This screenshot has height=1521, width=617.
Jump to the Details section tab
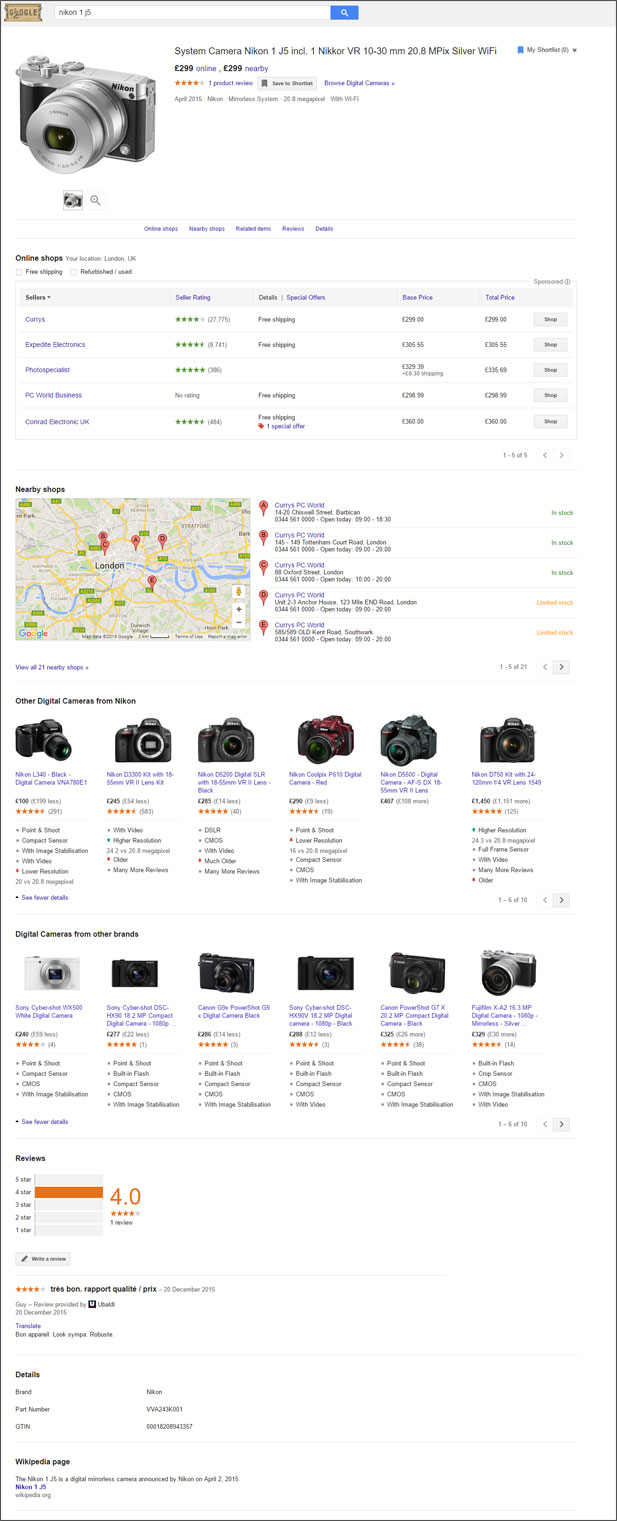324,229
